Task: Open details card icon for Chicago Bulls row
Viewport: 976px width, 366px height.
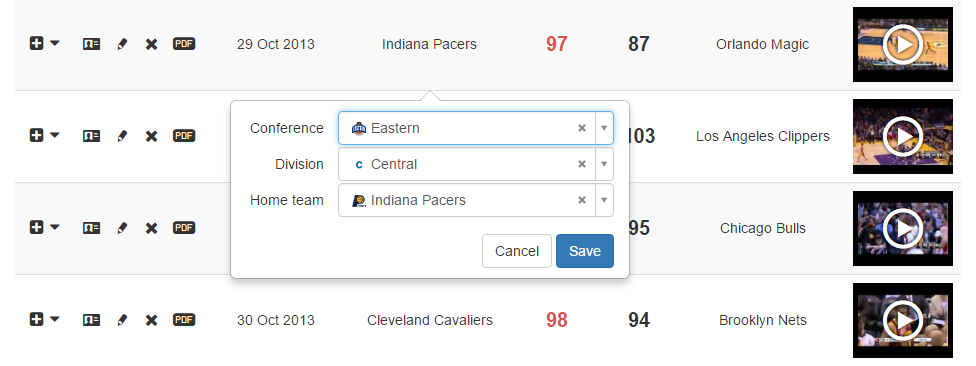Action: pos(92,228)
